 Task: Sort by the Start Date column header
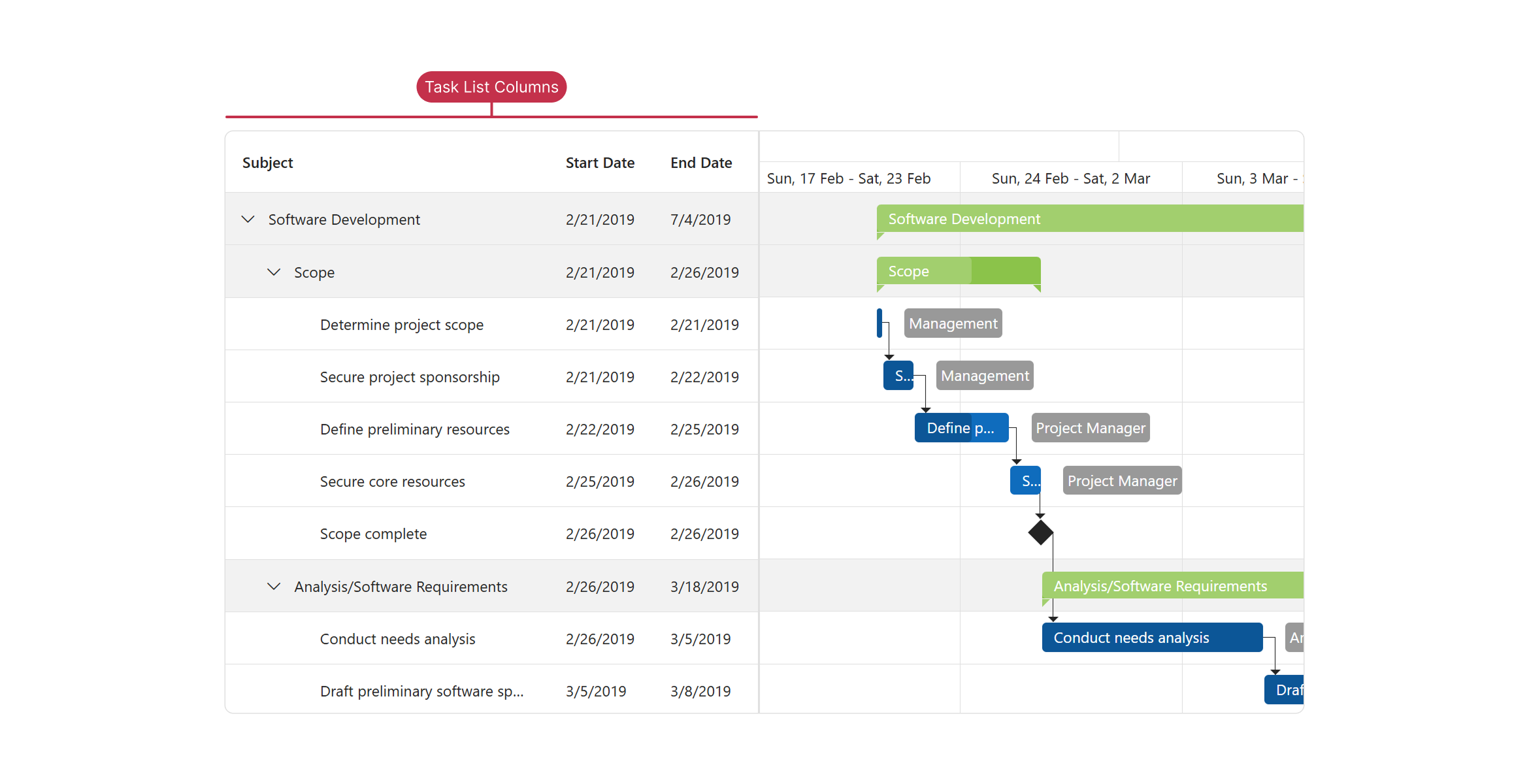[600, 163]
